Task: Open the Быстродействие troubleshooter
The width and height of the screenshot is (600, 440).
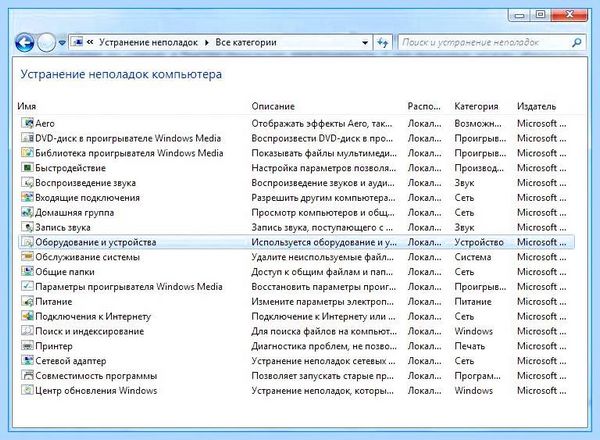Action: (70, 168)
